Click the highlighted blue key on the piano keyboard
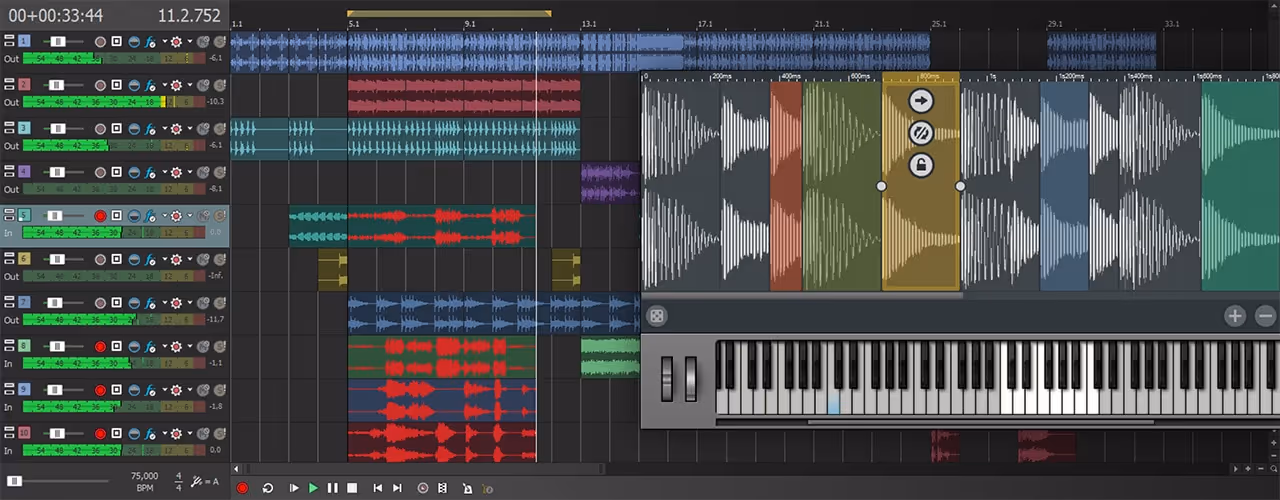 834,405
